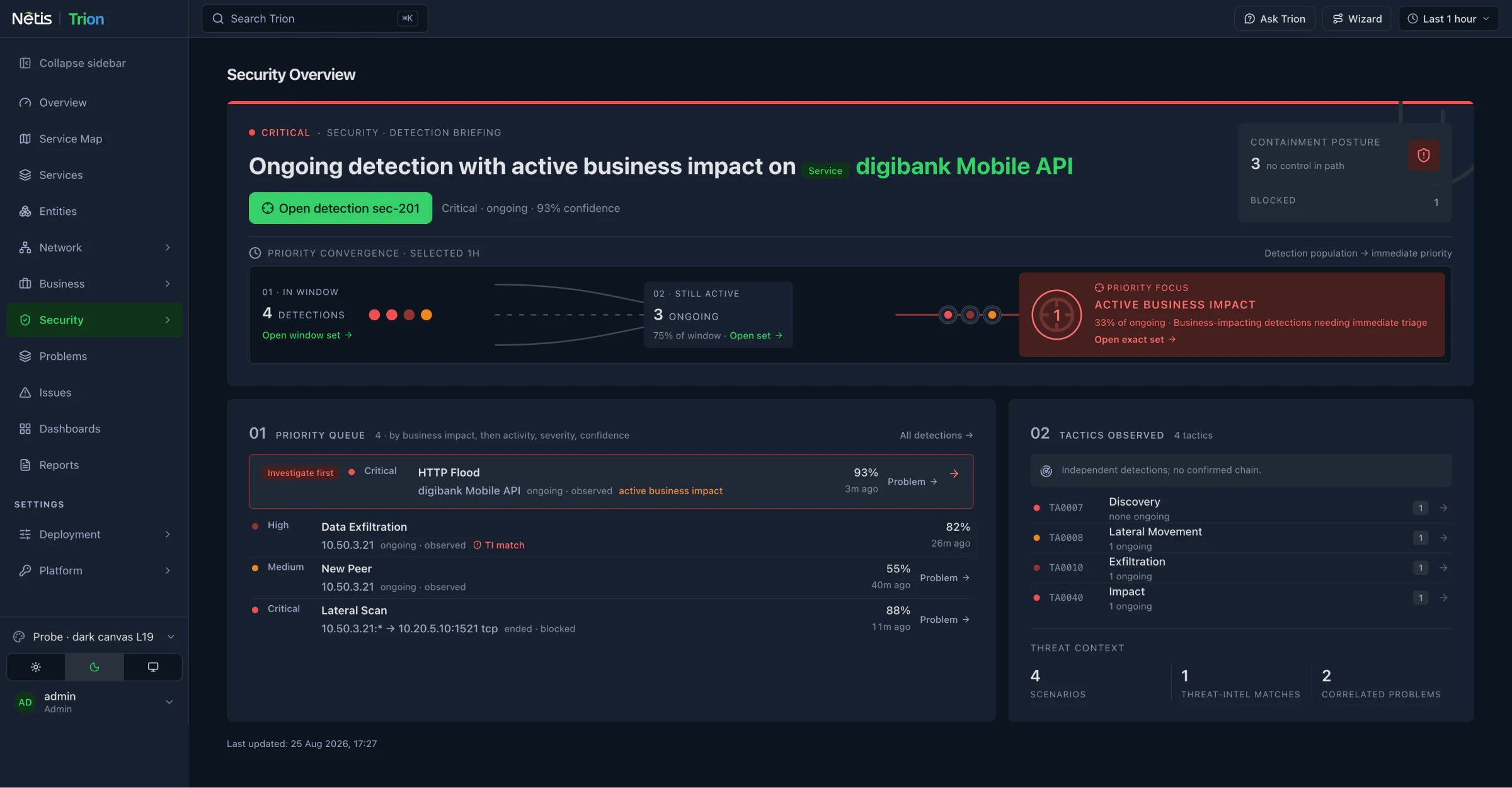Click arrow icon on Impact TA0040 row
1512x788 pixels.
click(x=1443, y=598)
